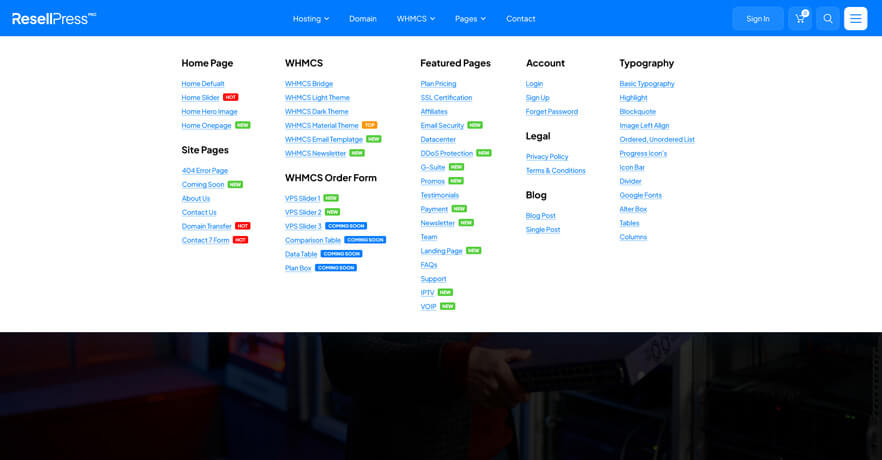Open Data Table link
Image resolution: width=882 pixels, height=460 pixels.
pos(301,254)
